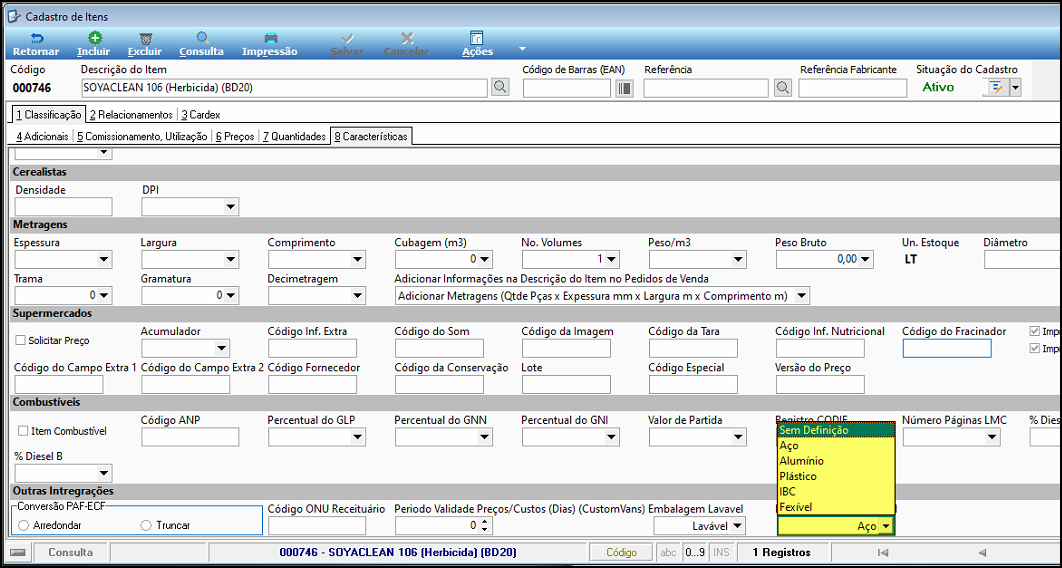The height and width of the screenshot is (568, 1062).
Task: Switch to the 8 Características tab
Action: [371, 136]
